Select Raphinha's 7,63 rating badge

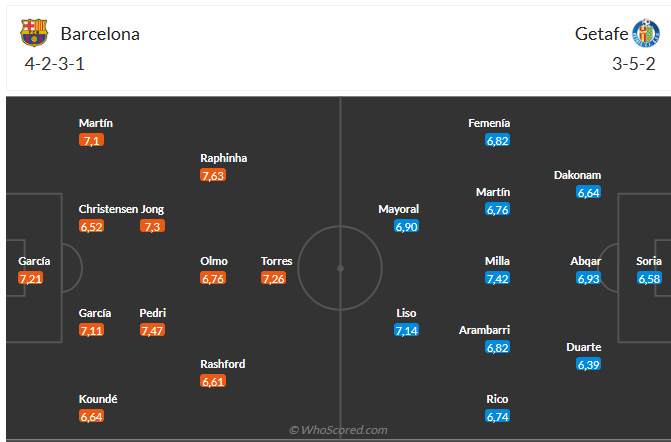coord(213,175)
